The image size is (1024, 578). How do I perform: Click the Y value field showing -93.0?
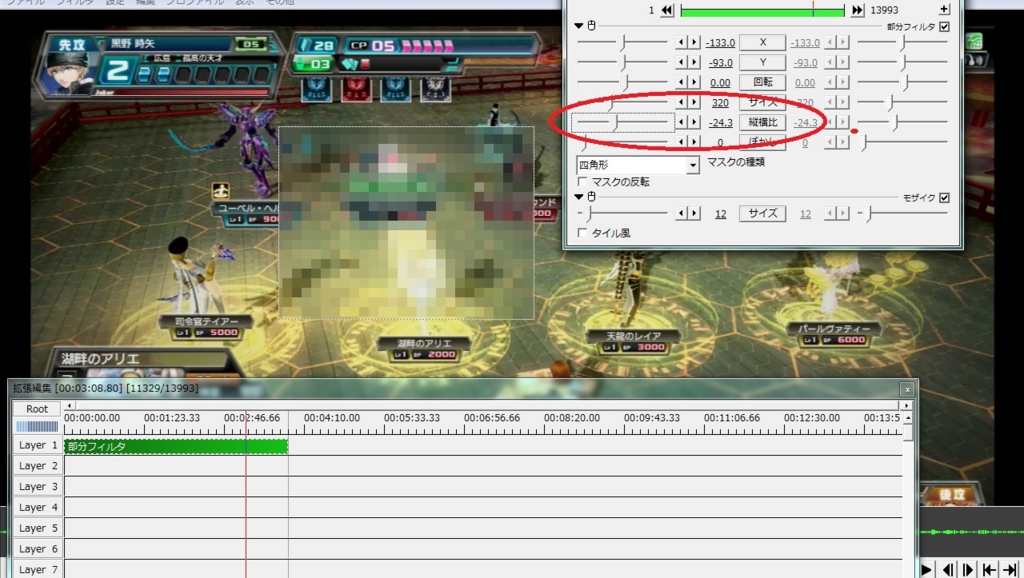coord(720,63)
